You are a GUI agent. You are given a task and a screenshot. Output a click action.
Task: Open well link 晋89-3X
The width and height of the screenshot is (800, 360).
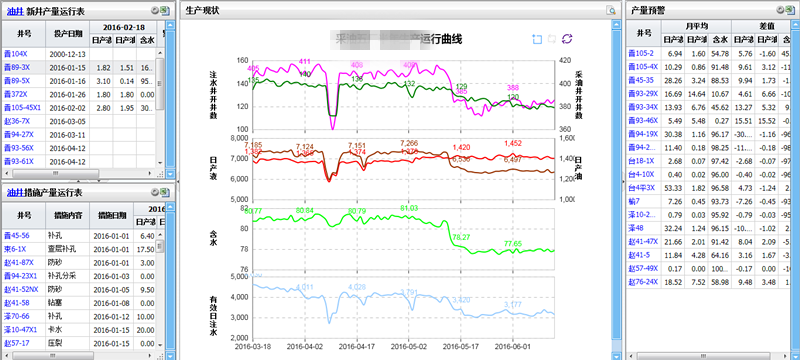coord(16,67)
